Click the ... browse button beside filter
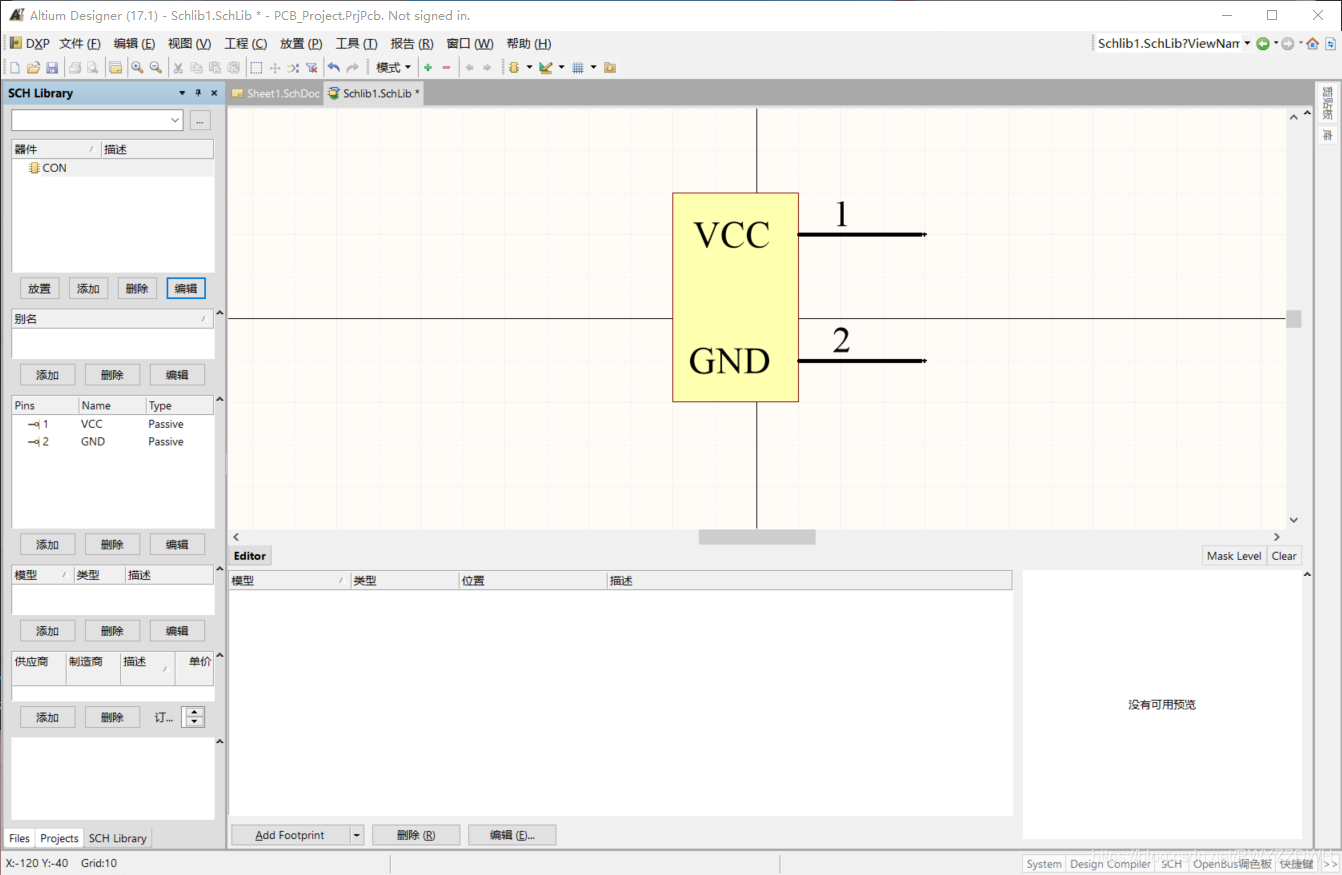Viewport: 1342px width, 875px height. tap(200, 120)
